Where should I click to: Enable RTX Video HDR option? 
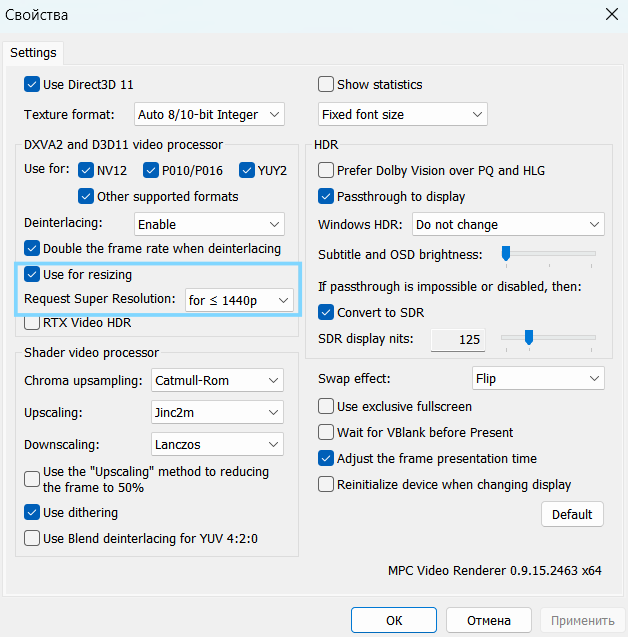(32, 323)
